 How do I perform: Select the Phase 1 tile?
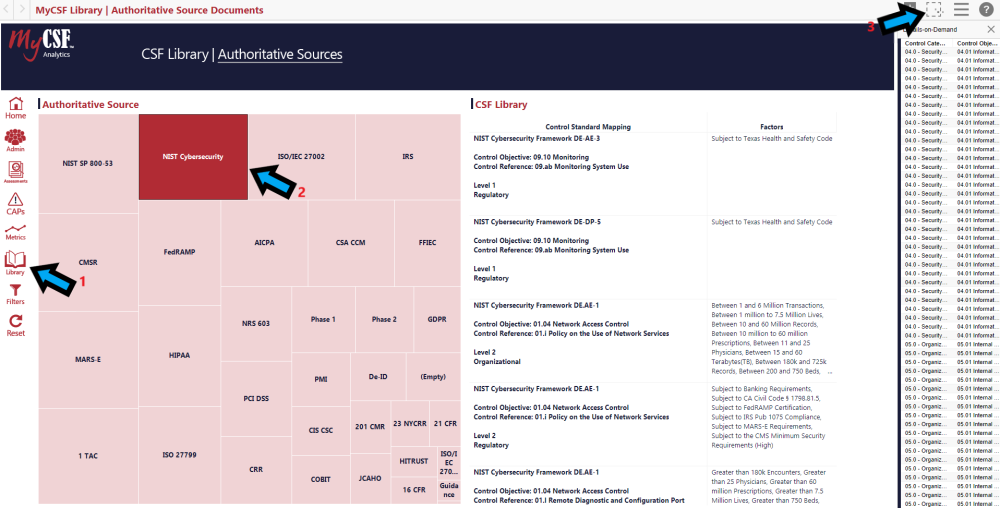(x=323, y=319)
